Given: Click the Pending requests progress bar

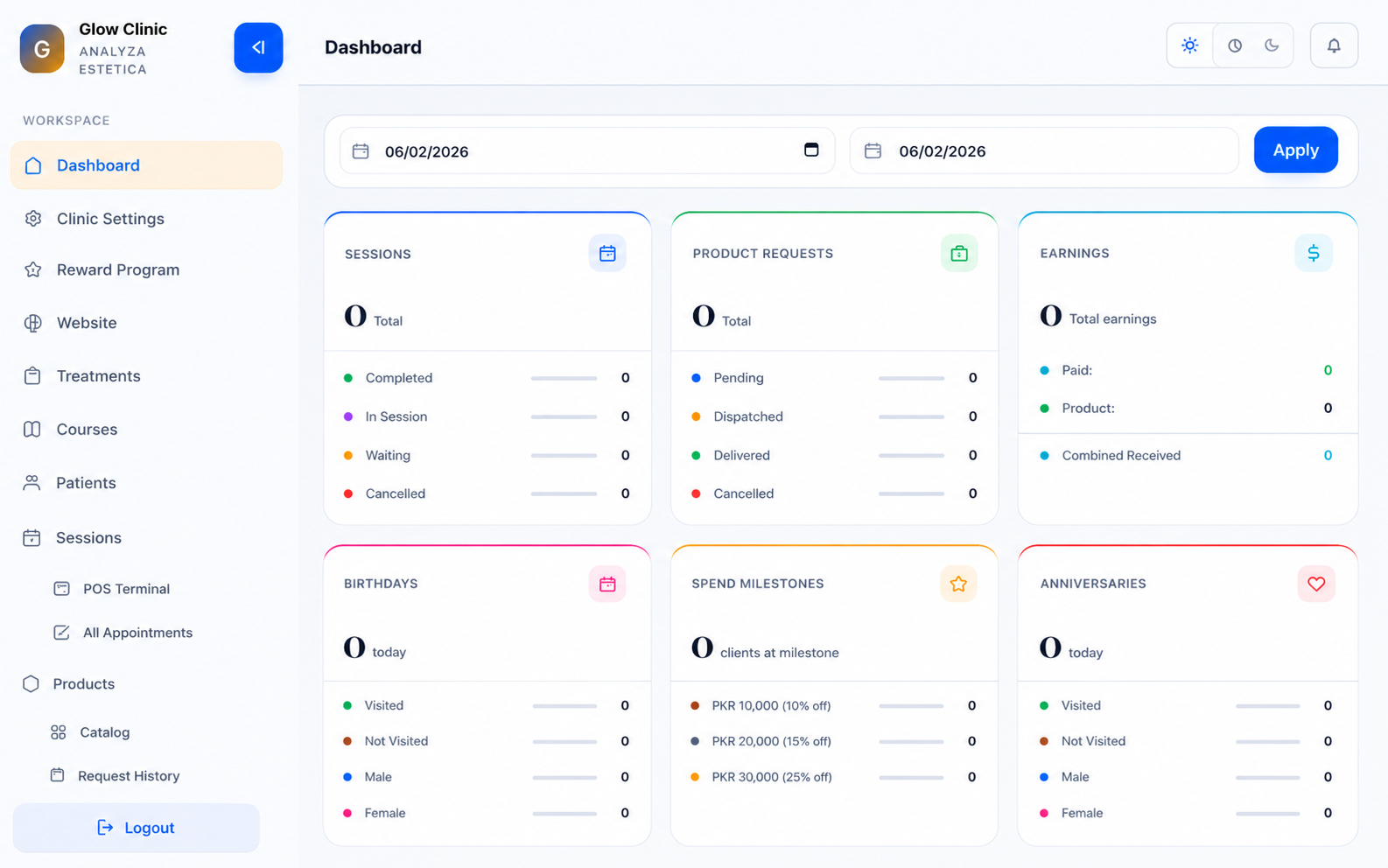Looking at the screenshot, I should pos(911,378).
